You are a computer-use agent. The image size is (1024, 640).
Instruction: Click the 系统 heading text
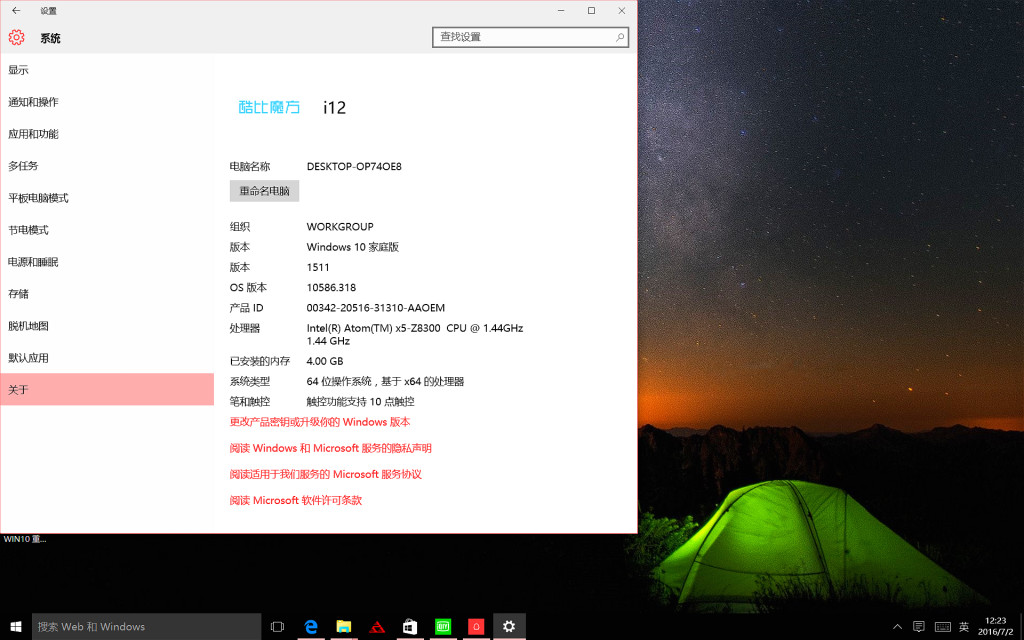[x=50, y=38]
